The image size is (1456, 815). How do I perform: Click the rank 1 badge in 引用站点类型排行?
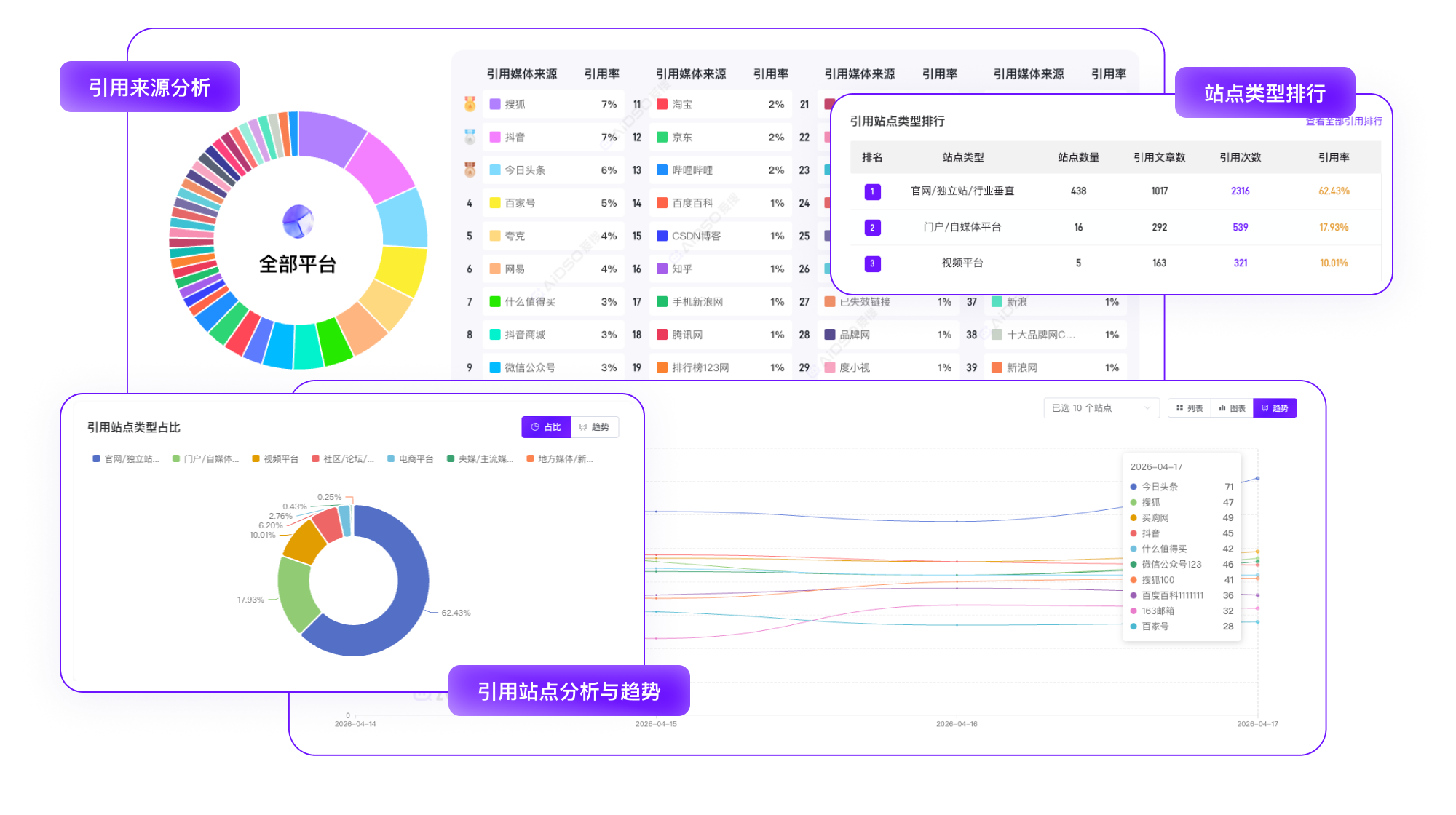[871, 191]
